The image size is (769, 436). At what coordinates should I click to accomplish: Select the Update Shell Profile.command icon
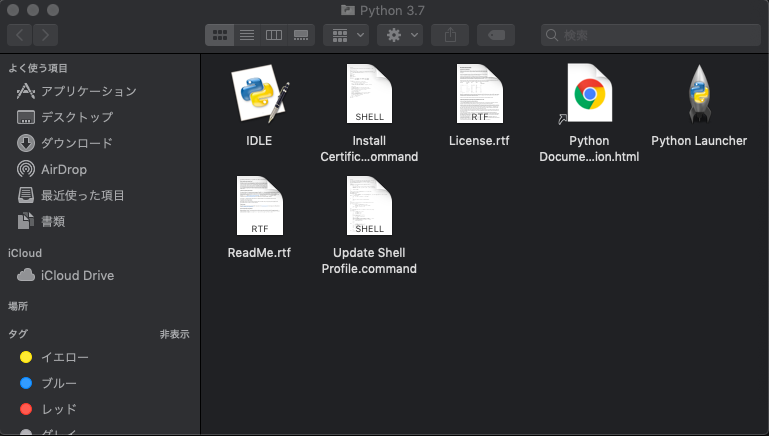[x=369, y=205]
